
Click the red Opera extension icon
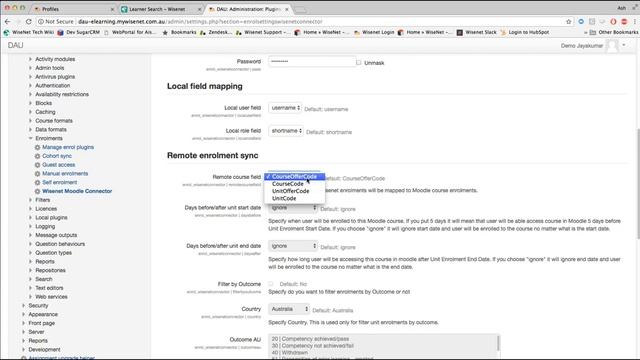[613, 22]
